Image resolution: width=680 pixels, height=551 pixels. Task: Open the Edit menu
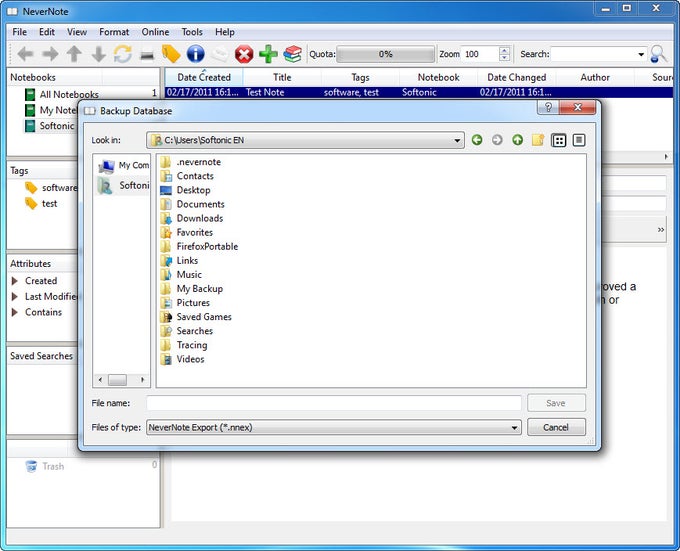pyautogui.click(x=47, y=32)
